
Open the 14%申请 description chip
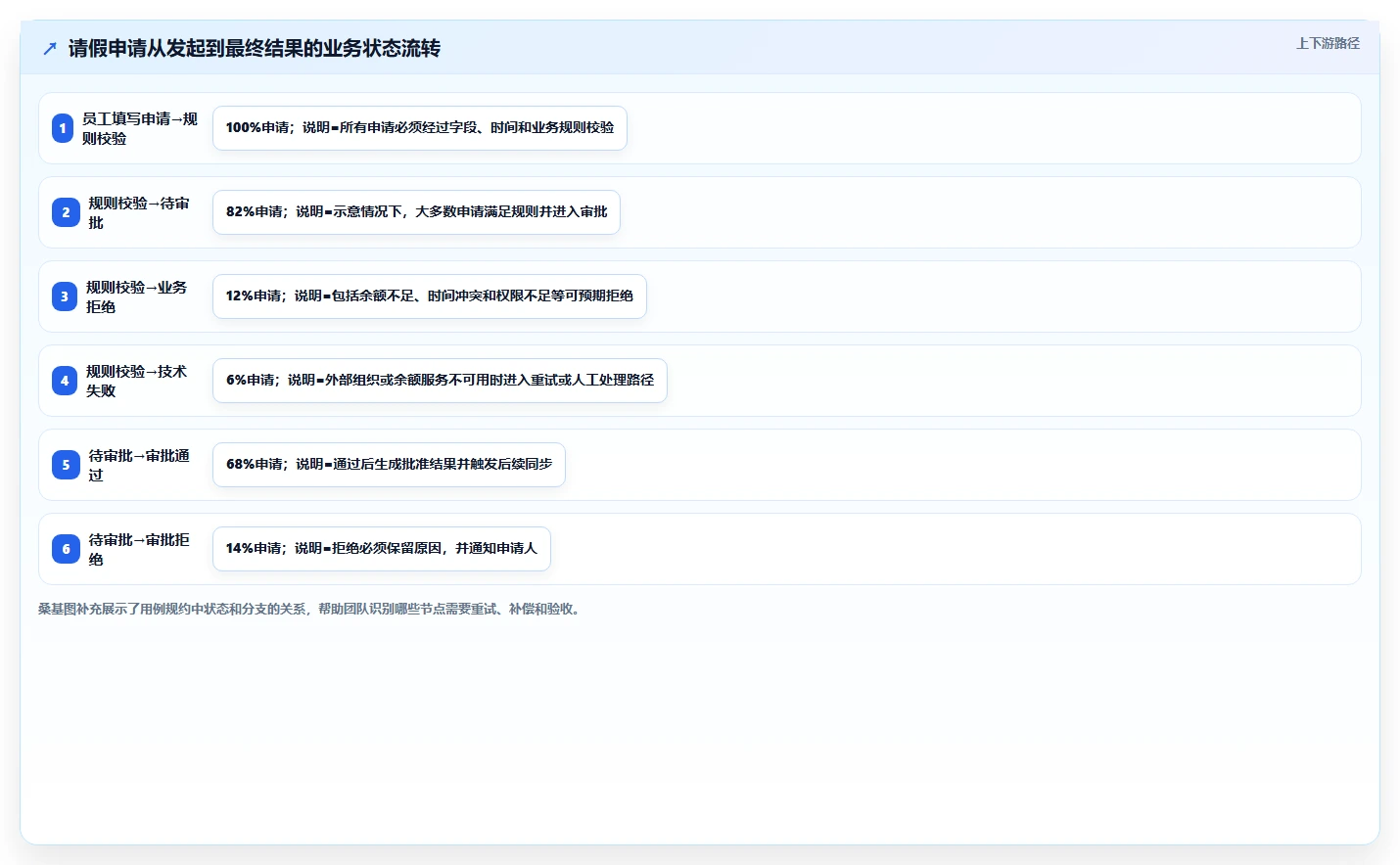382,549
